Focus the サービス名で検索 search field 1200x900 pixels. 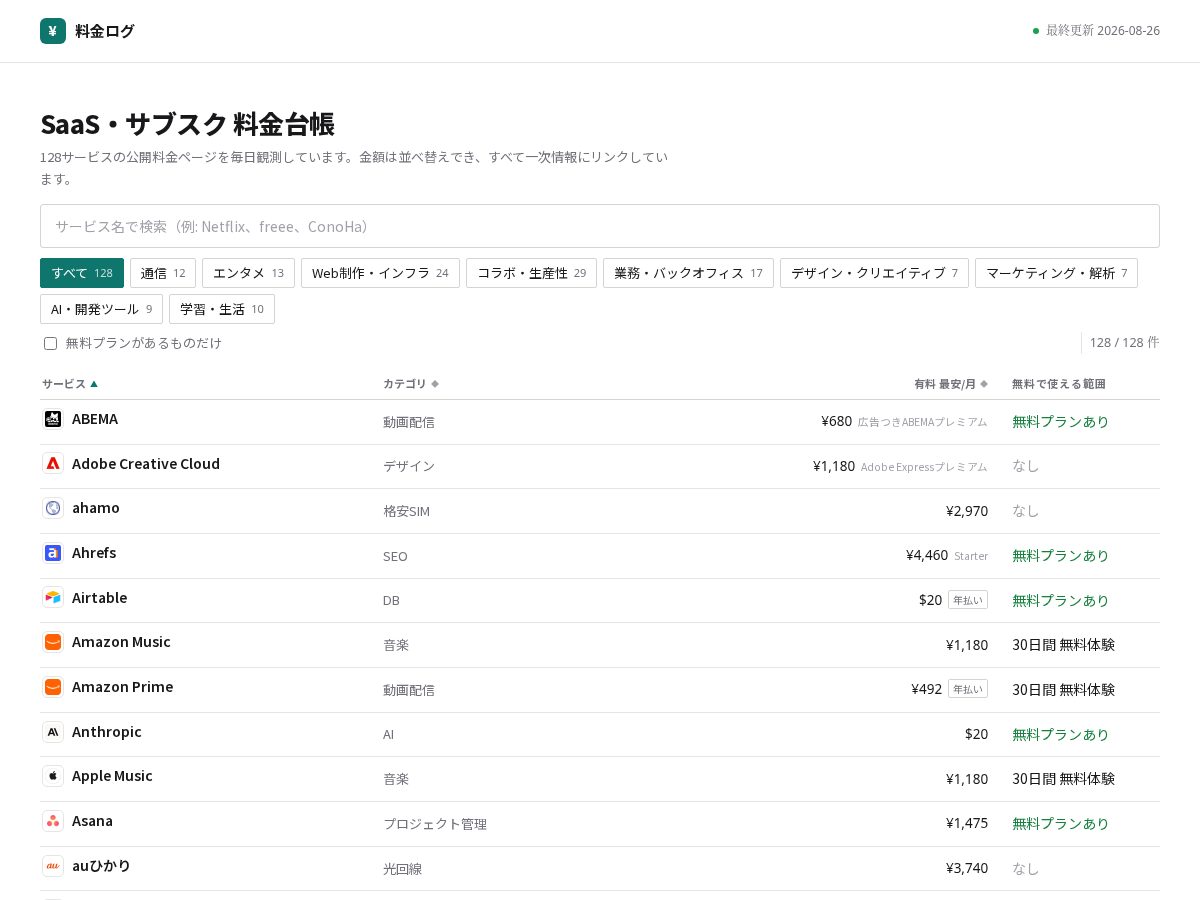[x=600, y=226]
